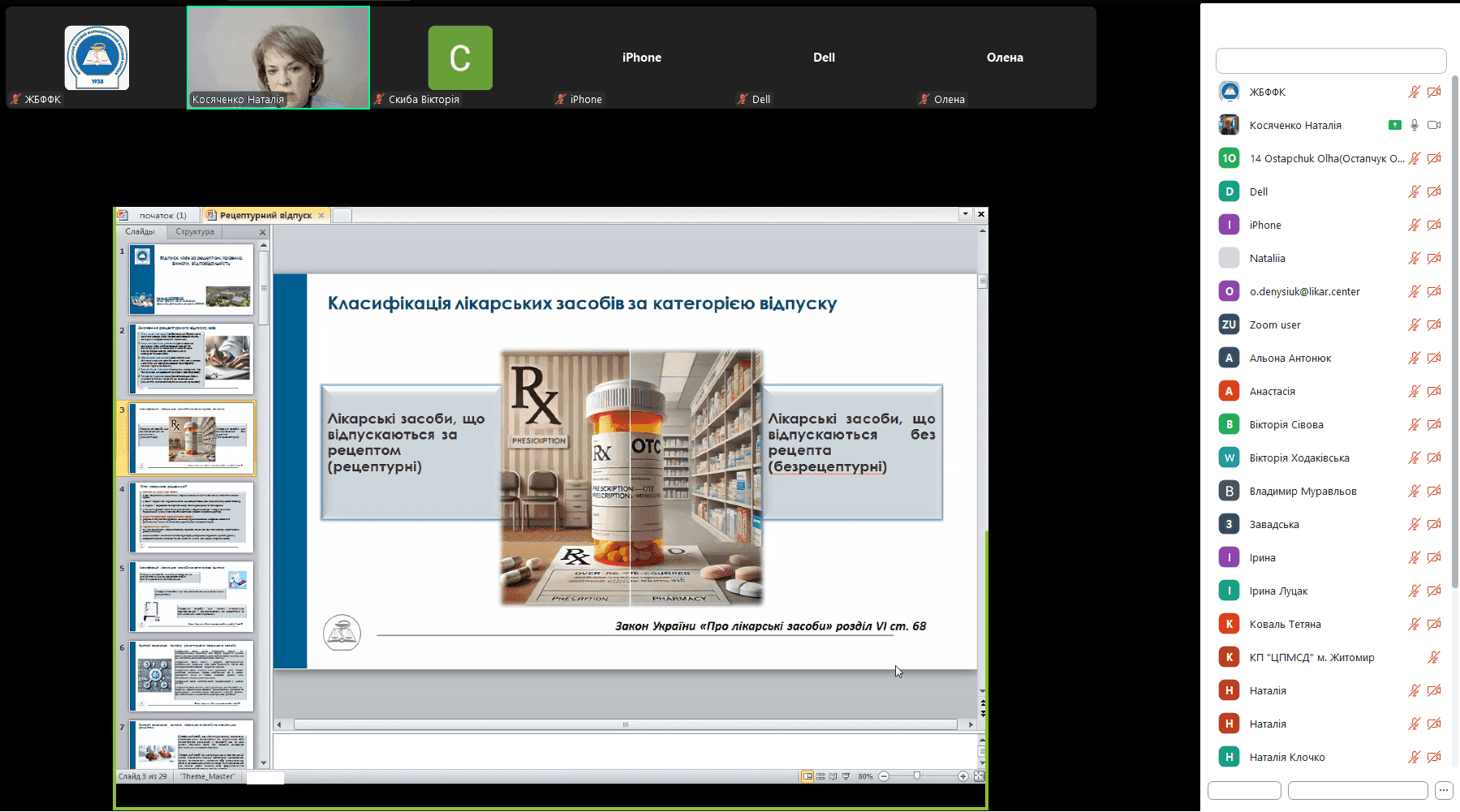Viewport: 1460px width, 812px height.
Task: Click the muted mic icon for Завадська
Action: (x=1414, y=524)
